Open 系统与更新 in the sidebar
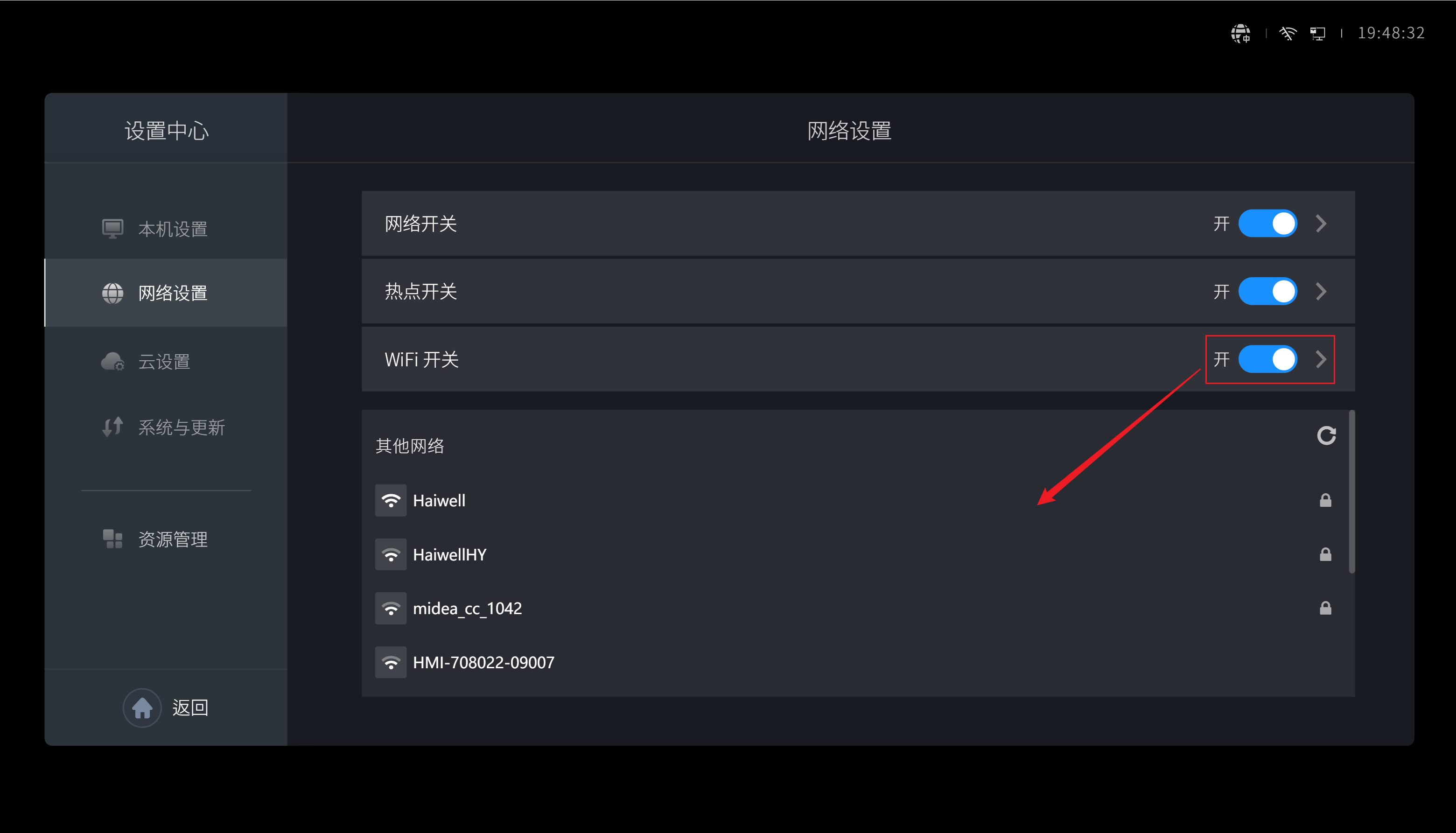This screenshot has height=833, width=1456. (x=166, y=427)
